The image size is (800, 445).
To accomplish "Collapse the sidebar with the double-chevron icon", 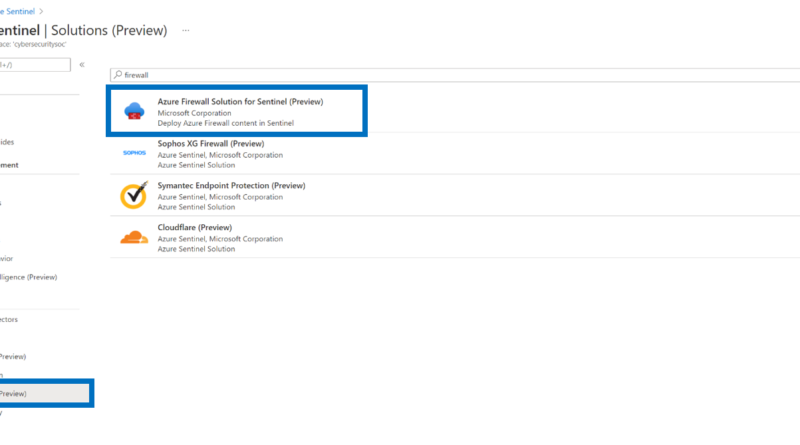I will click(82, 65).
